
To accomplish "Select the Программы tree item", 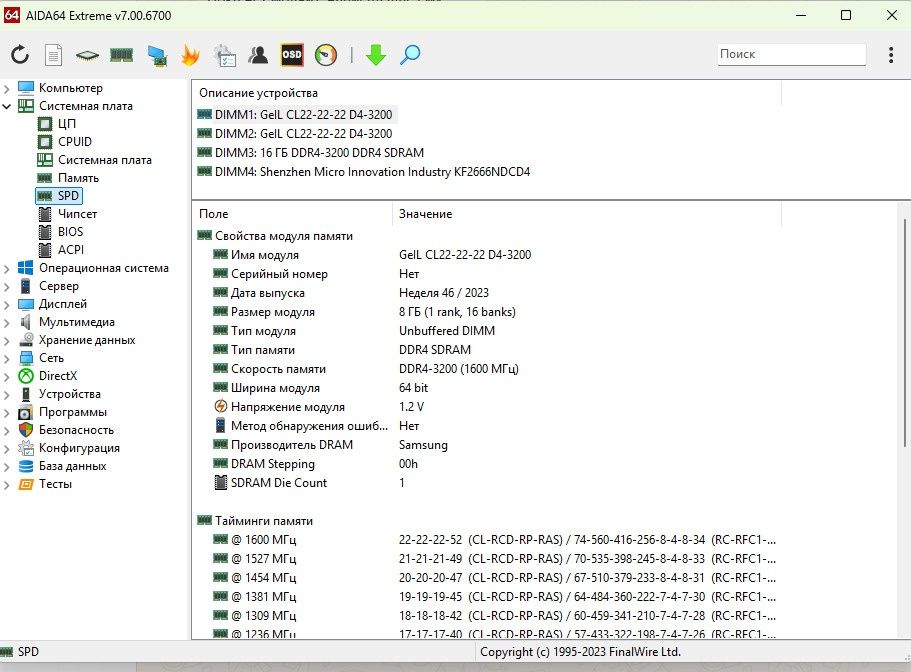I will [x=73, y=412].
